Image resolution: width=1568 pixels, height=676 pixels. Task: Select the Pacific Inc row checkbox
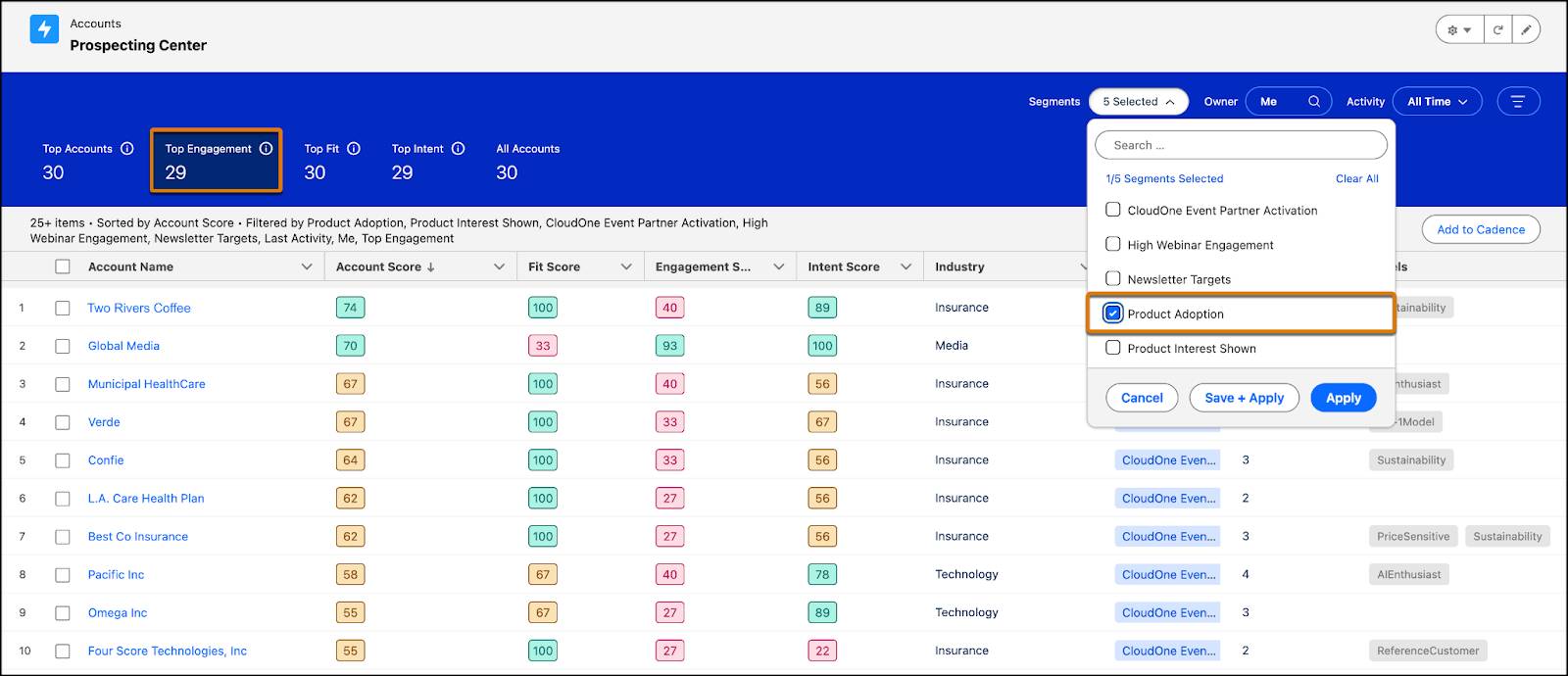click(63, 575)
